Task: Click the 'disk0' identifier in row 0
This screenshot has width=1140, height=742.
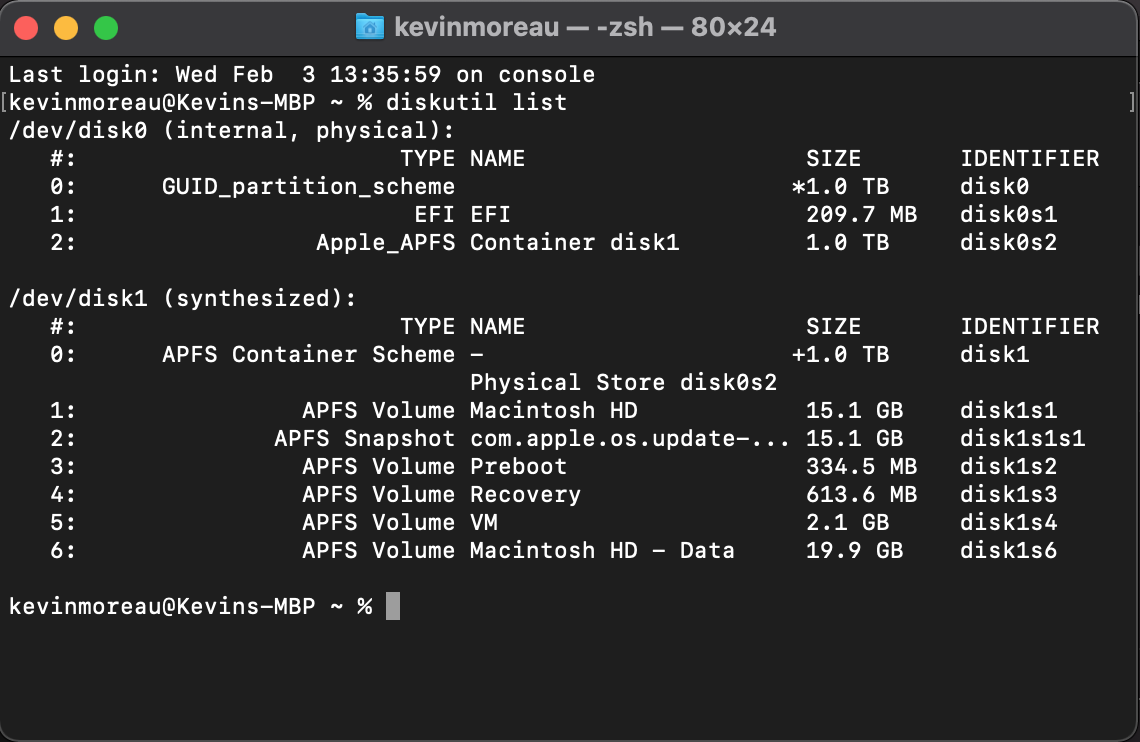Action: click(995, 187)
